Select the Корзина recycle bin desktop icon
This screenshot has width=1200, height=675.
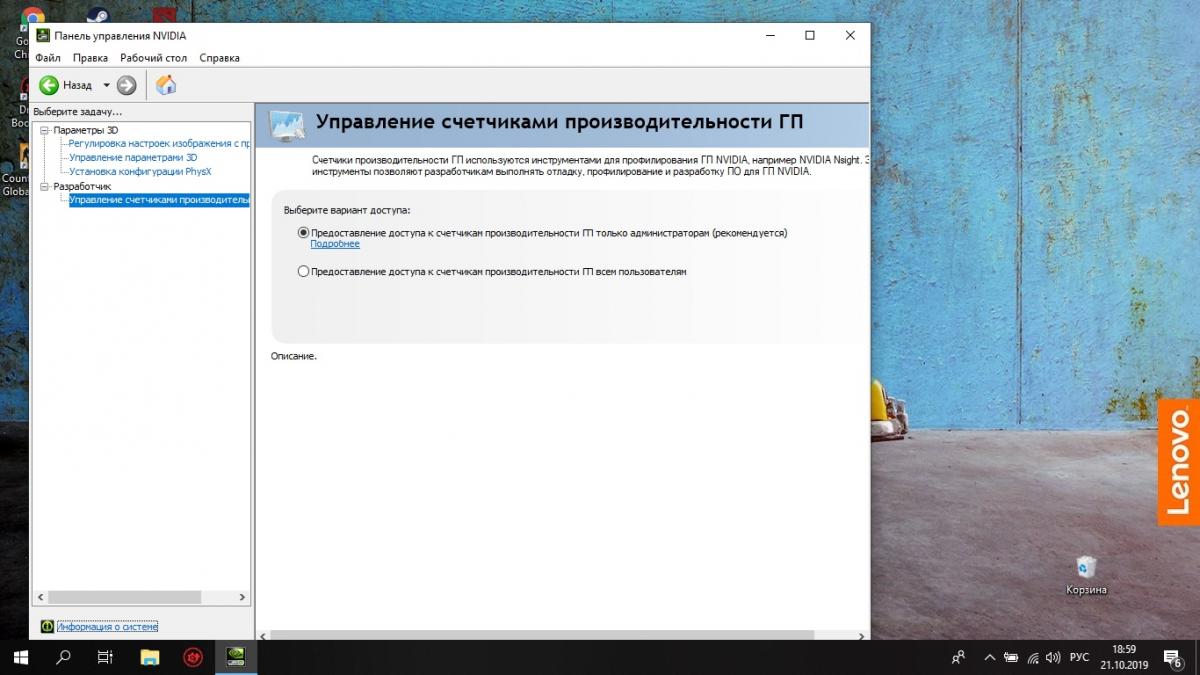(x=1086, y=576)
